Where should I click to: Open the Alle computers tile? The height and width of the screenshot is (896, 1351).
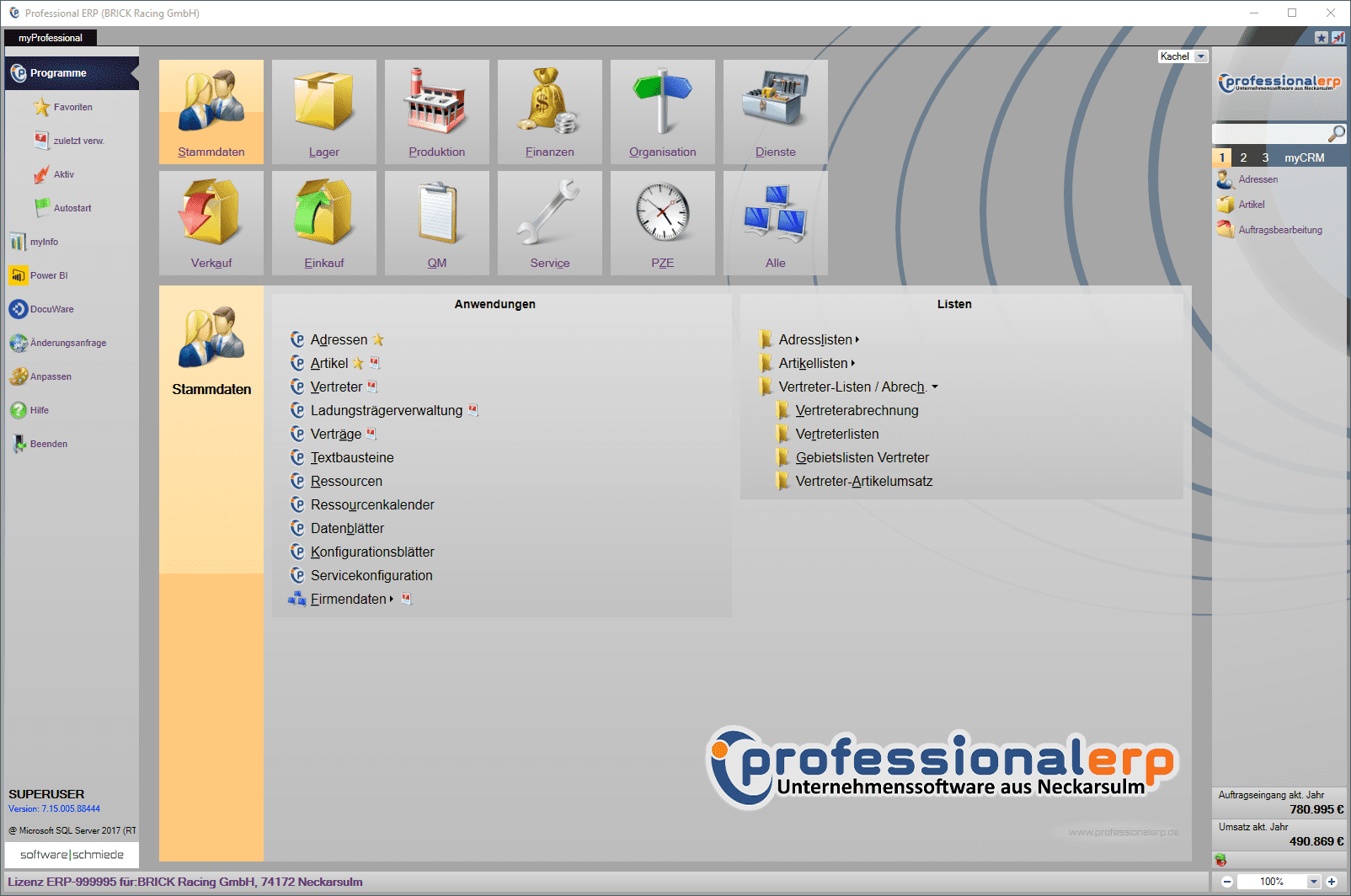pyautogui.click(x=776, y=223)
